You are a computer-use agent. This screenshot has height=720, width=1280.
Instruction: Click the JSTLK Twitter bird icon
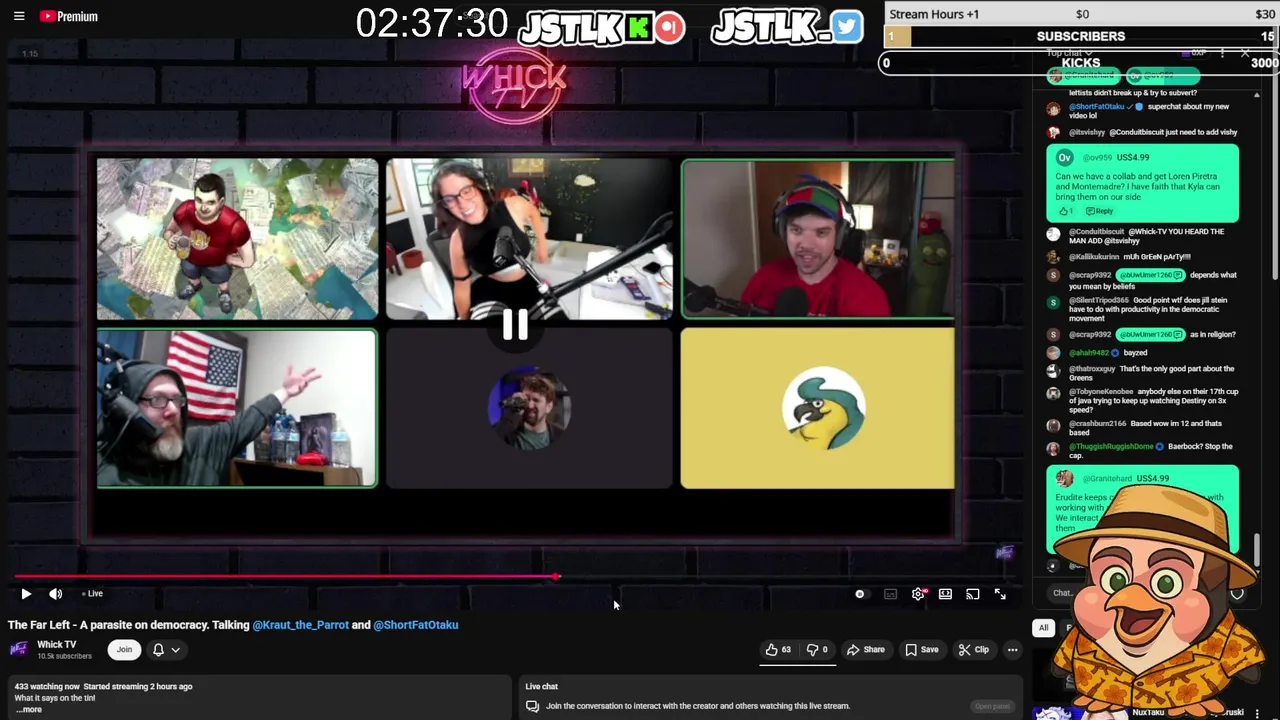pyautogui.click(x=846, y=27)
